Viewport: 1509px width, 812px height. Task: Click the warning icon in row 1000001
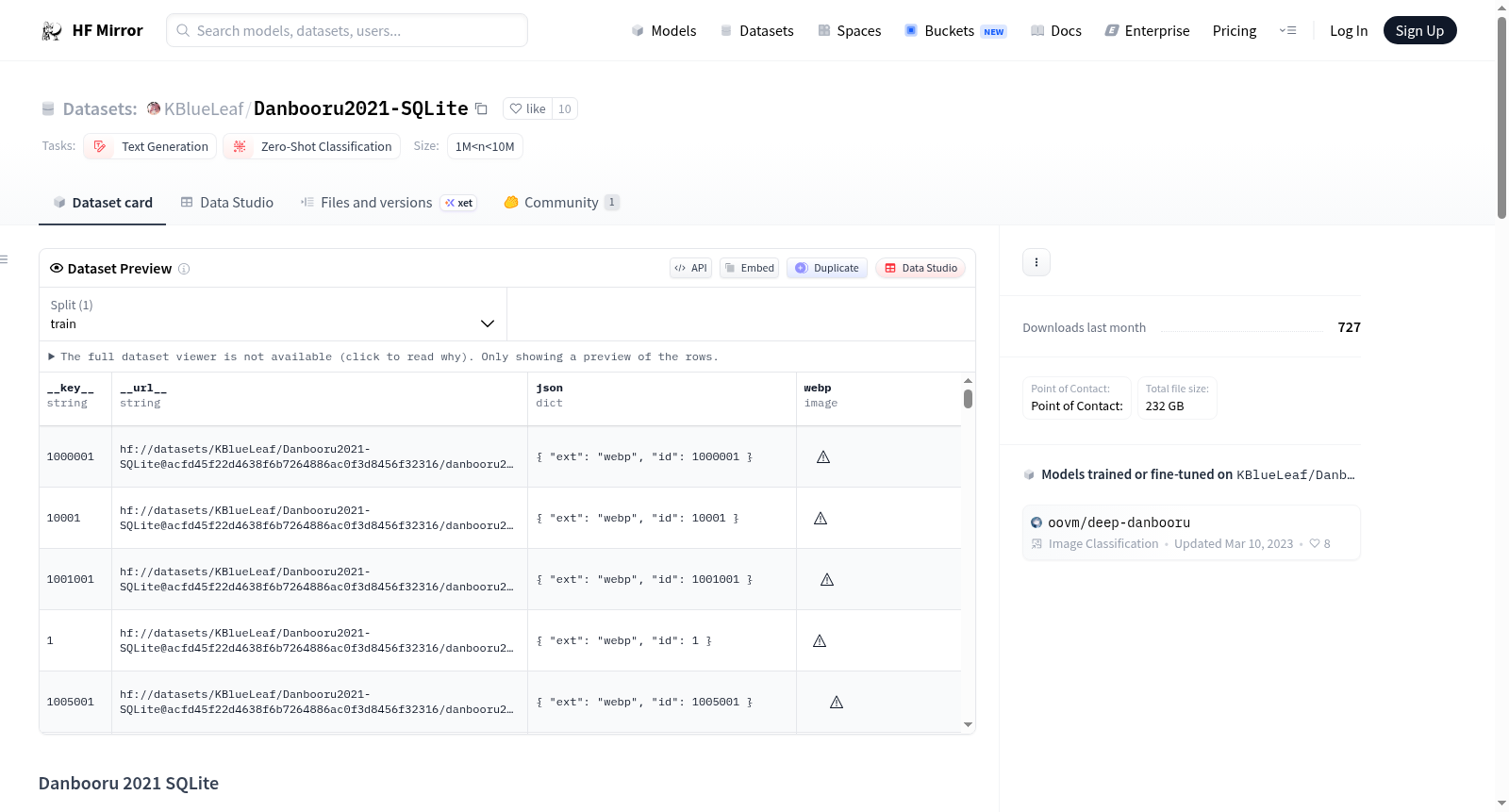823,456
